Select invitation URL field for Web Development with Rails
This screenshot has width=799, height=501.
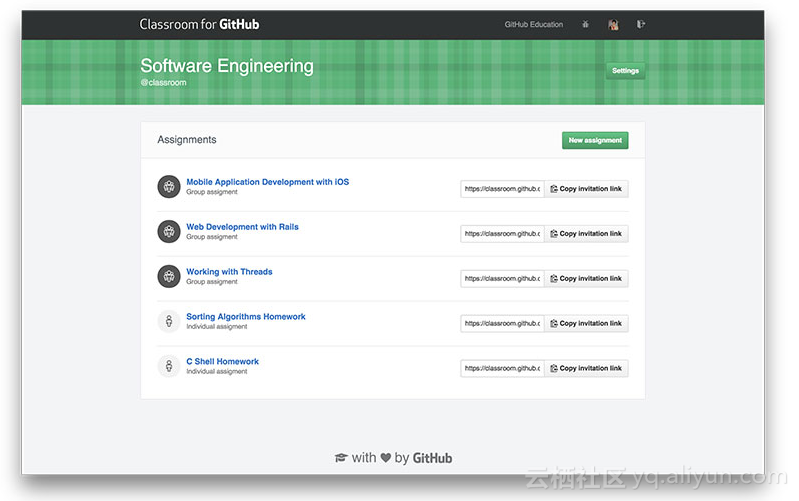click(502, 233)
